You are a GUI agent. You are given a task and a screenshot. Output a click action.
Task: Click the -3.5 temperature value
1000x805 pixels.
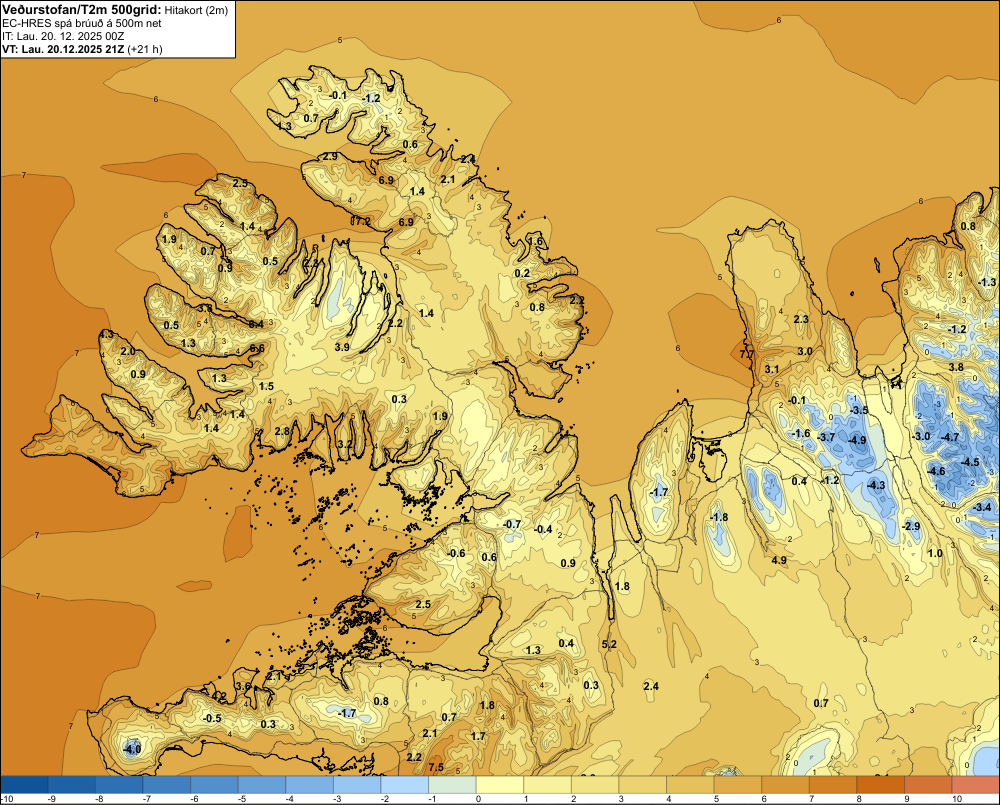pos(859,410)
